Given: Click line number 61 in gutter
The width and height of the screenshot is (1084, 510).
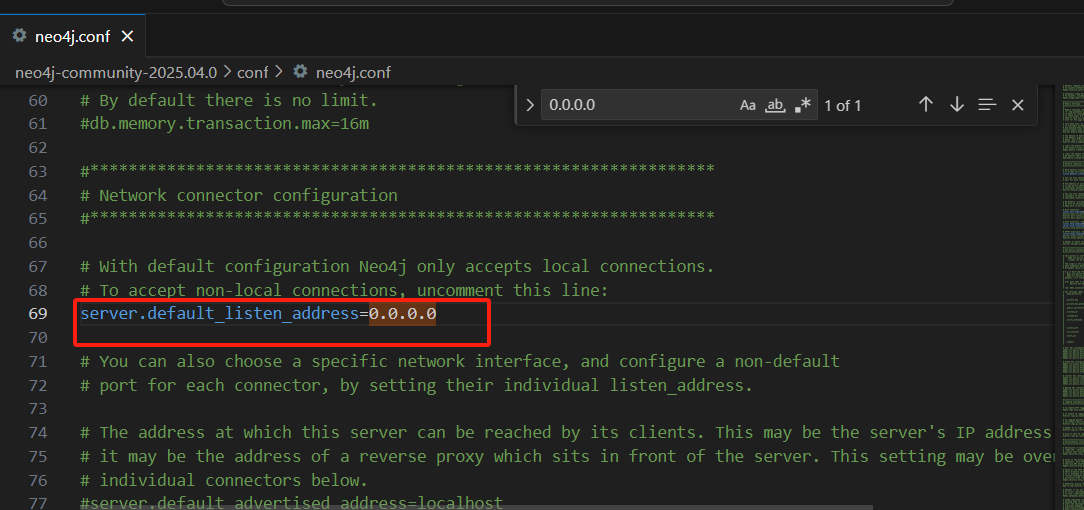Looking at the screenshot, I should click(x=38, y=124).
